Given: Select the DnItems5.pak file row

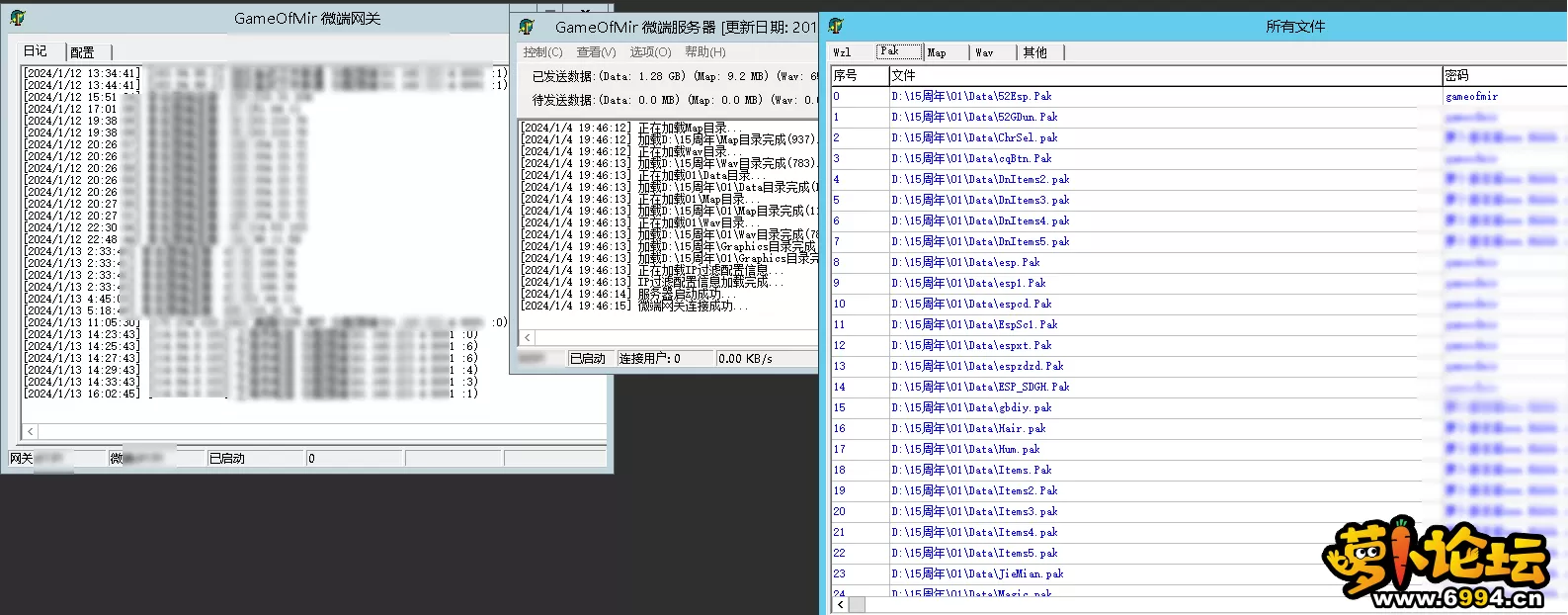Looking at the screenshot, I should [x=1198, y=241].
